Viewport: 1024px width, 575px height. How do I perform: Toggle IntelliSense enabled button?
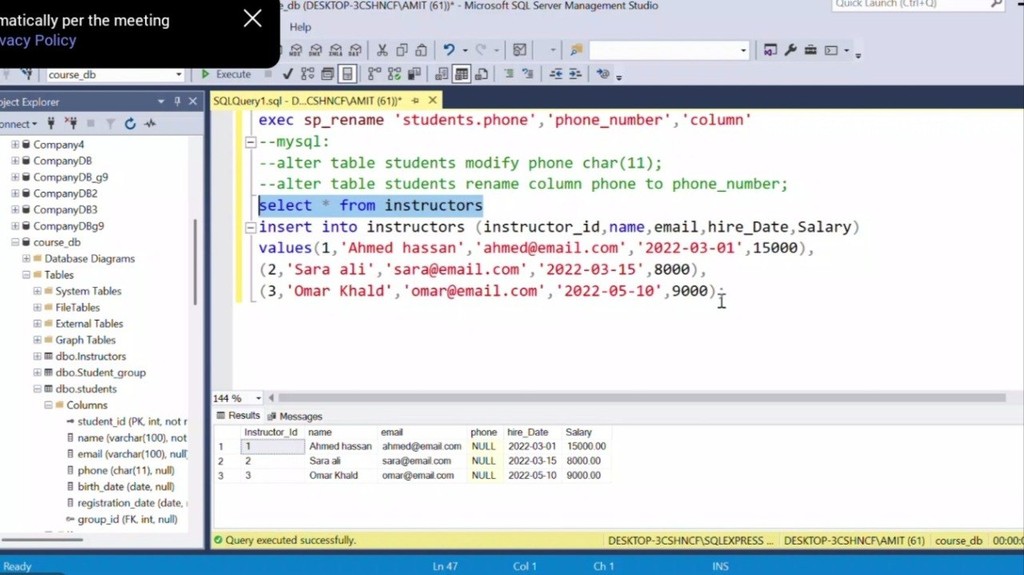pos(347,74)
